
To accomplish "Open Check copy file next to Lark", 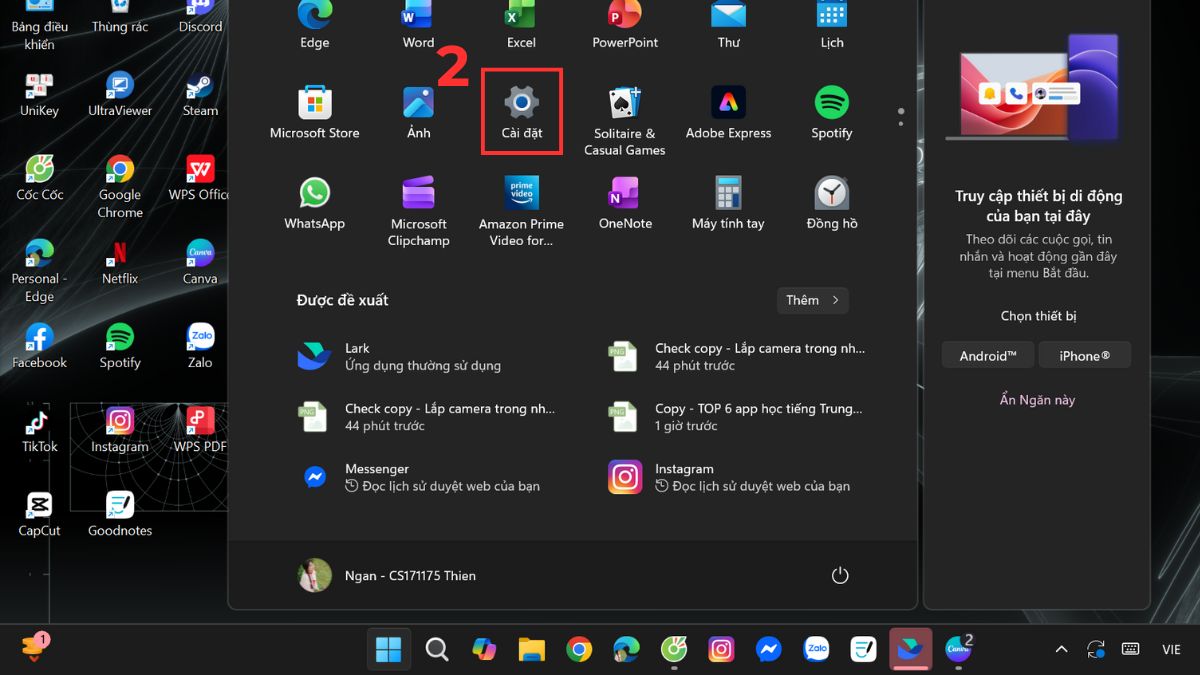I will coord(738,357).
